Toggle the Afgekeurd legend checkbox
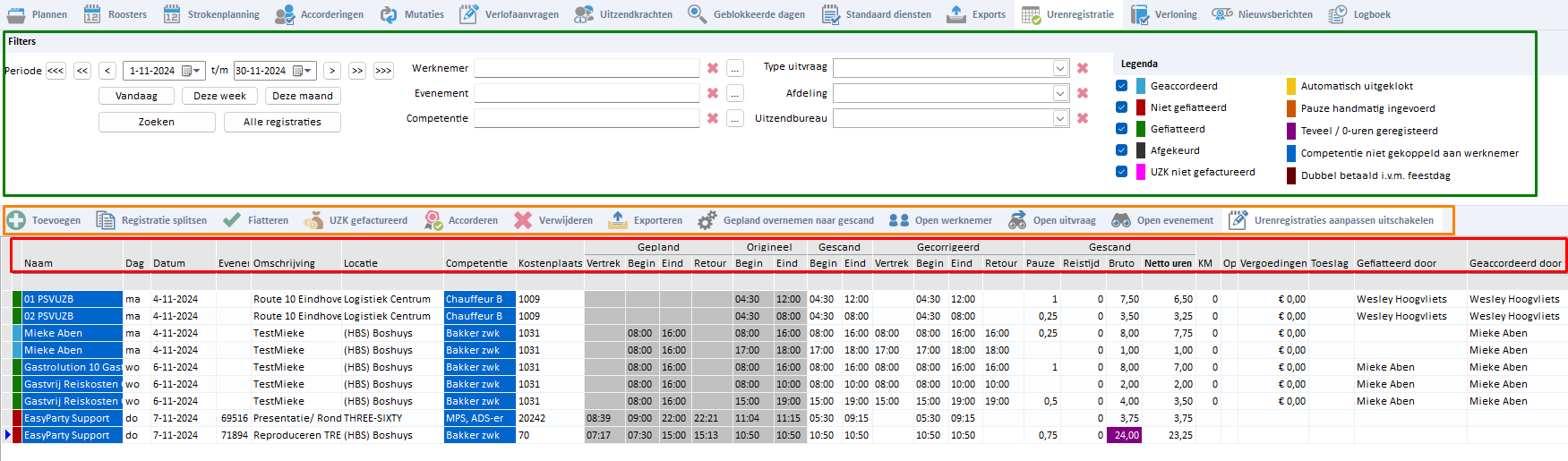 1122,150
